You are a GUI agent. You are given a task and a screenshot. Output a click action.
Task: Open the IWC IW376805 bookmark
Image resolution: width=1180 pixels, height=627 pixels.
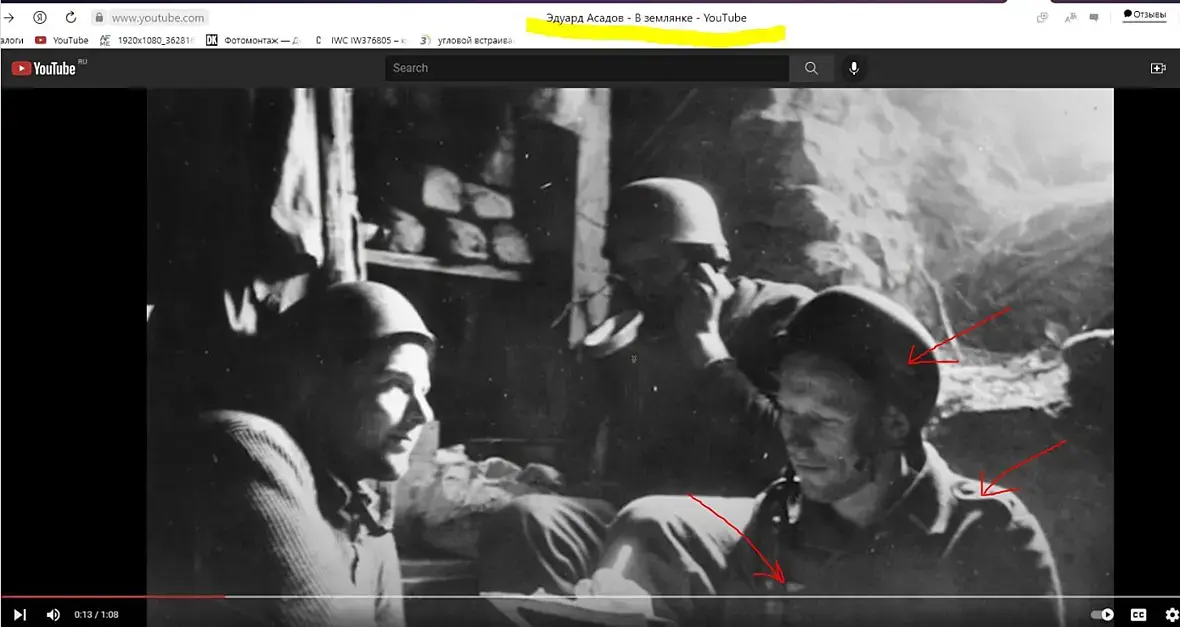pyautogui.click(x=360, y=40)
